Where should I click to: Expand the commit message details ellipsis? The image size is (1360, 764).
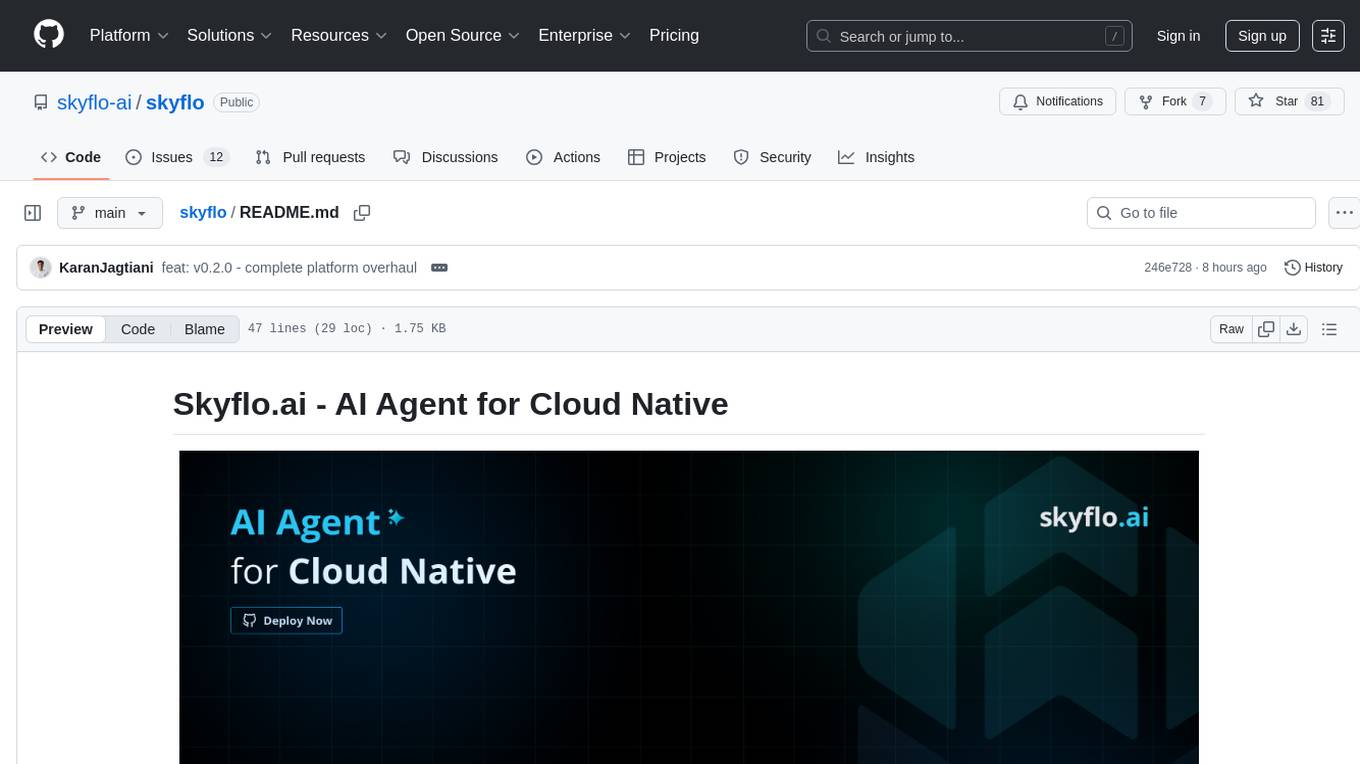[438, 267]
